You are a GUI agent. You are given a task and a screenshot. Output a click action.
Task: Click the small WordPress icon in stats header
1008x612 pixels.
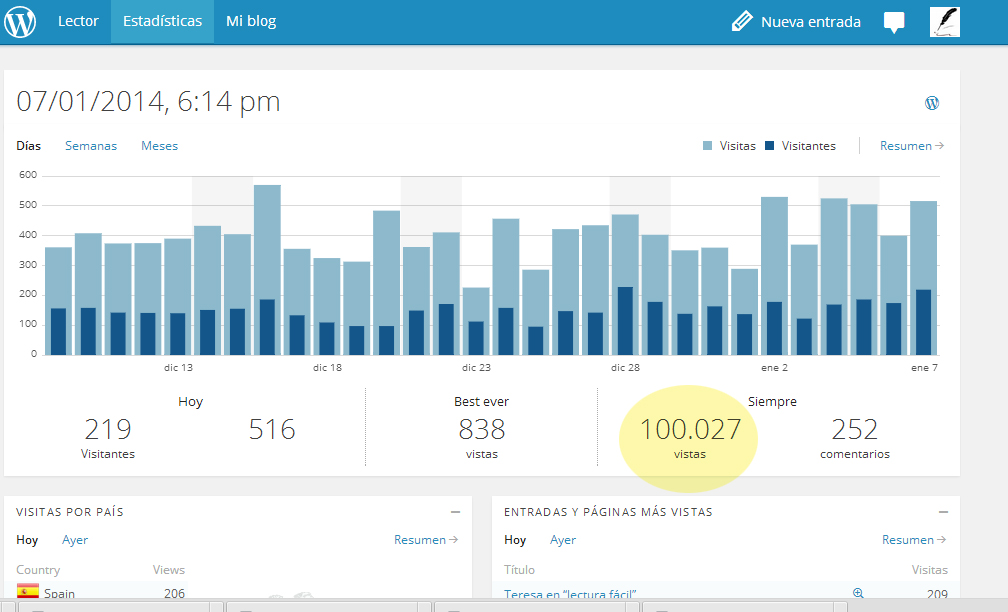[932, 103]
